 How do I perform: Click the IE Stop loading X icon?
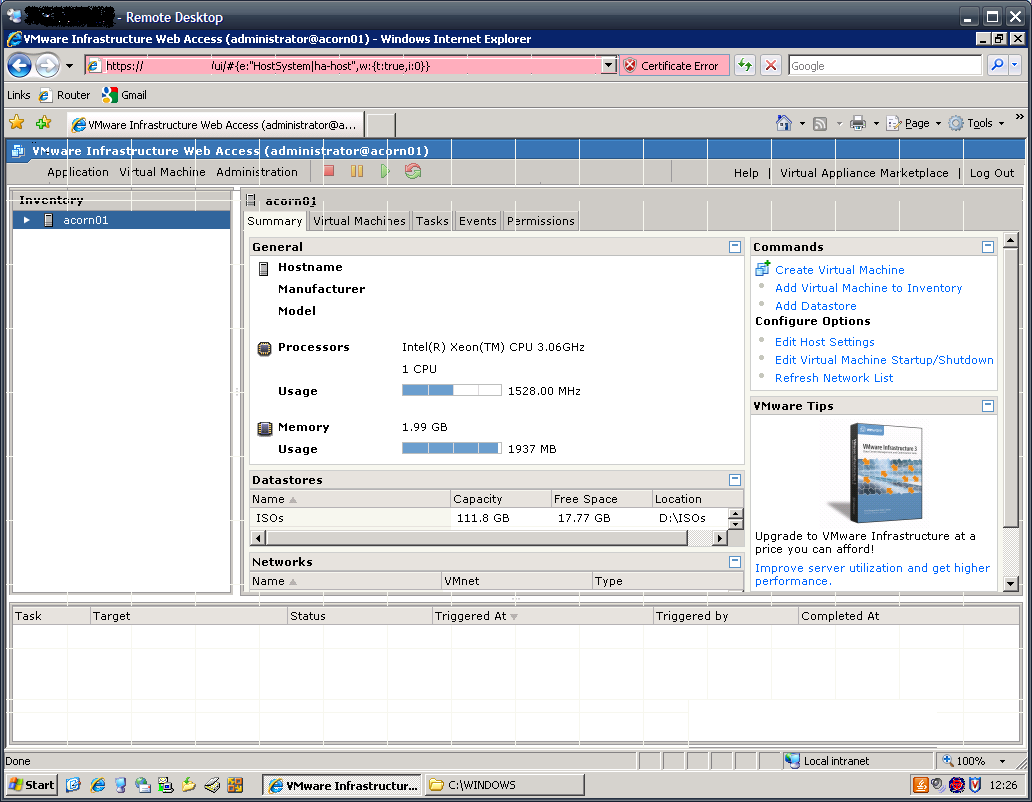[771, 65]
